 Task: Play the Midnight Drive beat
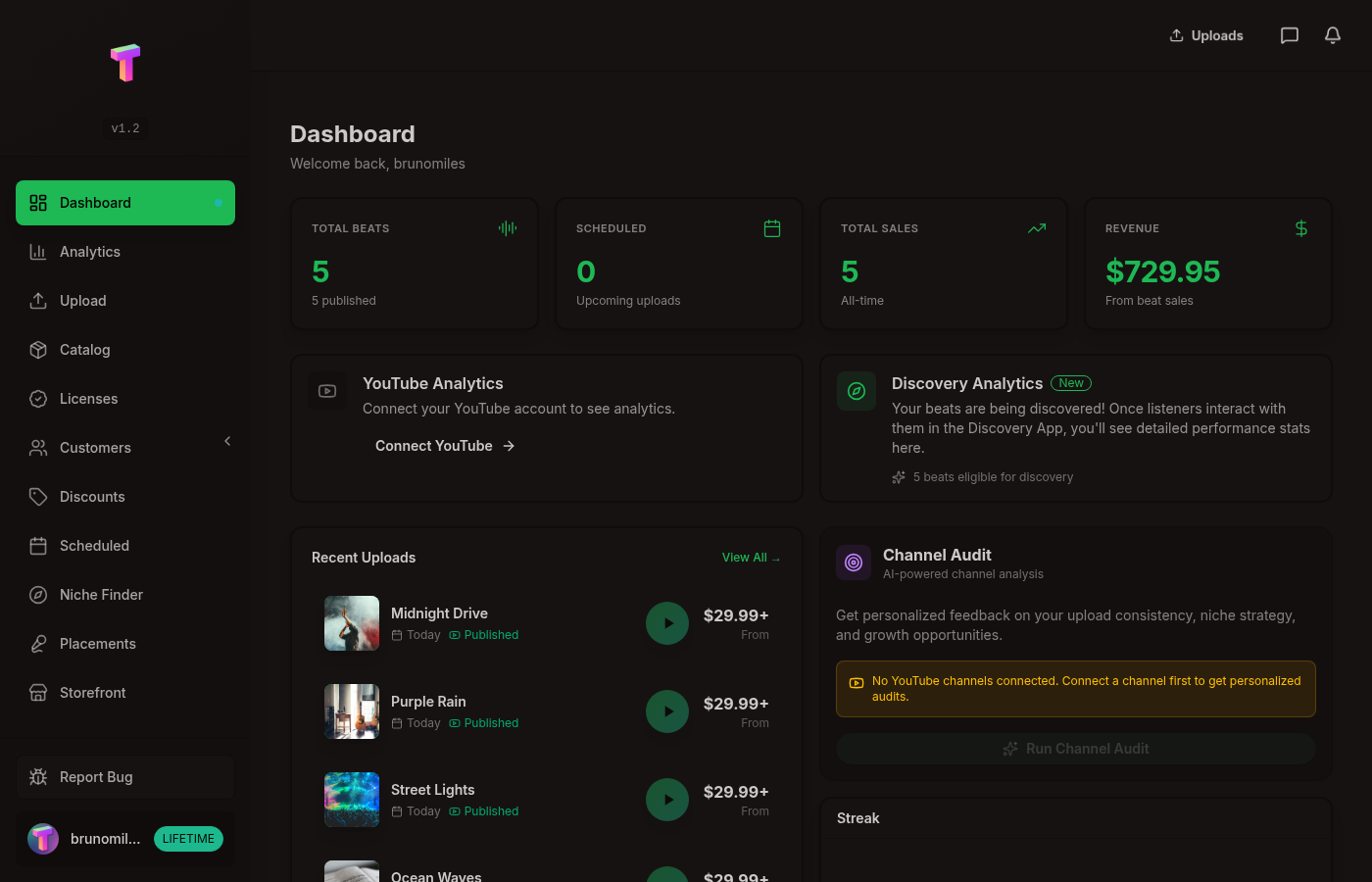tap(667, 623)
